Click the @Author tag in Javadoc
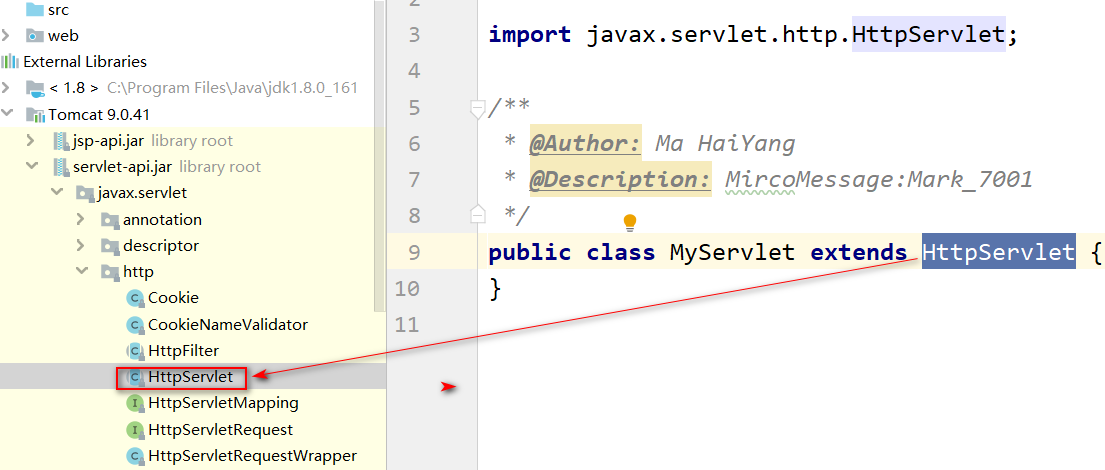Image resolution: width=1105 pixels, height=470 pixels. point(586,144)
